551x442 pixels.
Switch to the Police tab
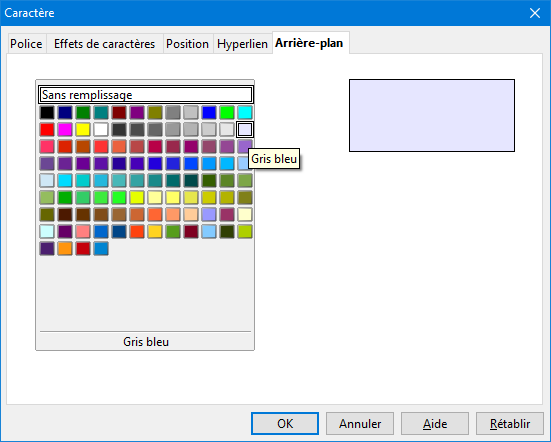pos(26,44)
